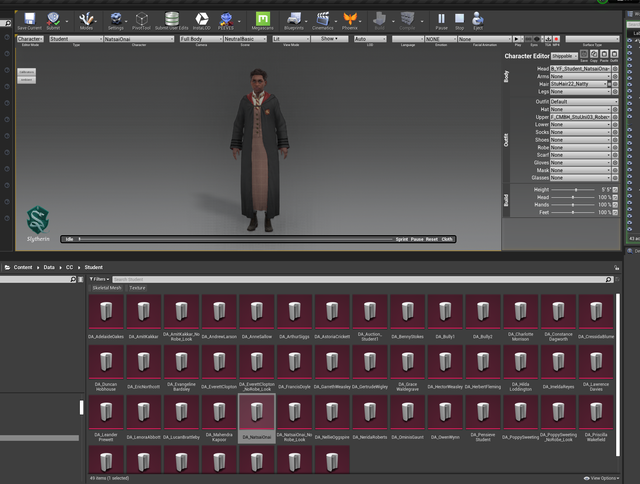Toggle the MP4 record button

pyautogui.click(x=556, y=39)
